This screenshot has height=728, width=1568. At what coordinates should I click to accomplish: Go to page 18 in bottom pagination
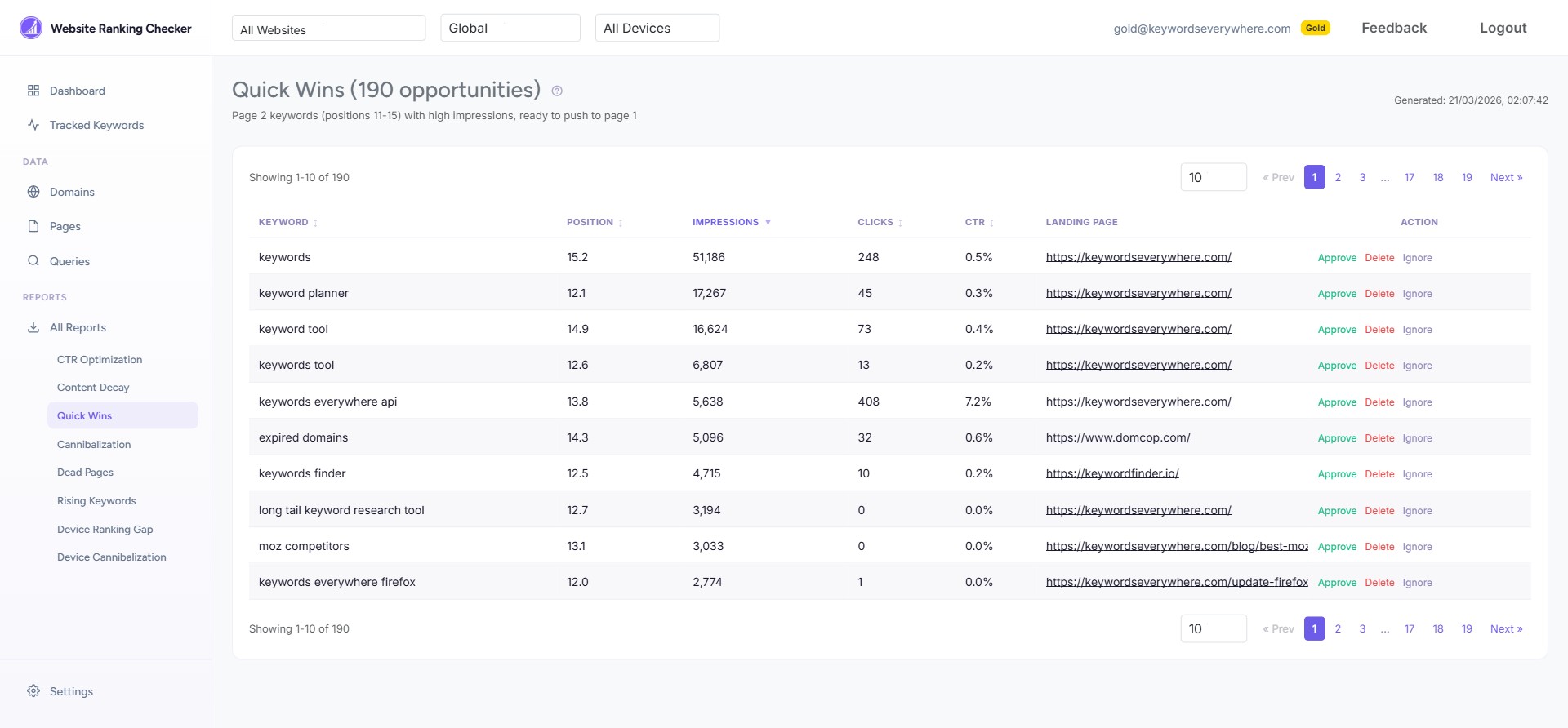(1438, 628)
